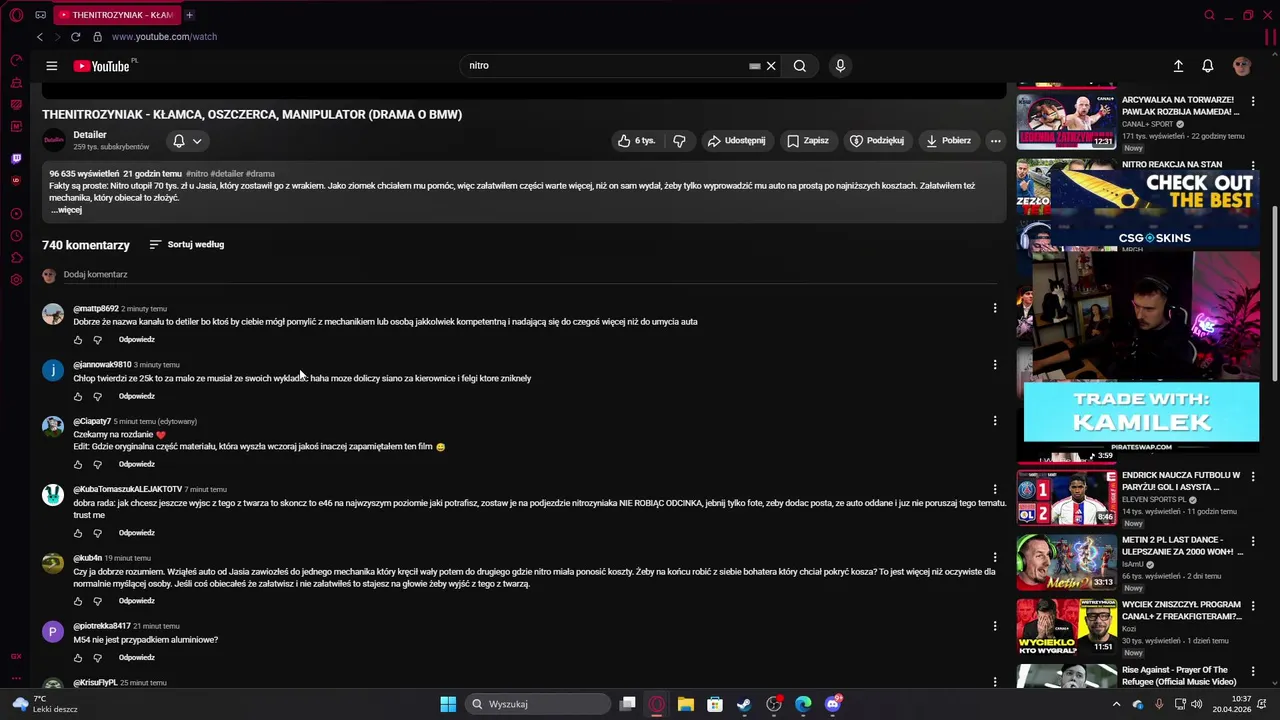Open more actions ellipsis under video

[x=995, y=141]
